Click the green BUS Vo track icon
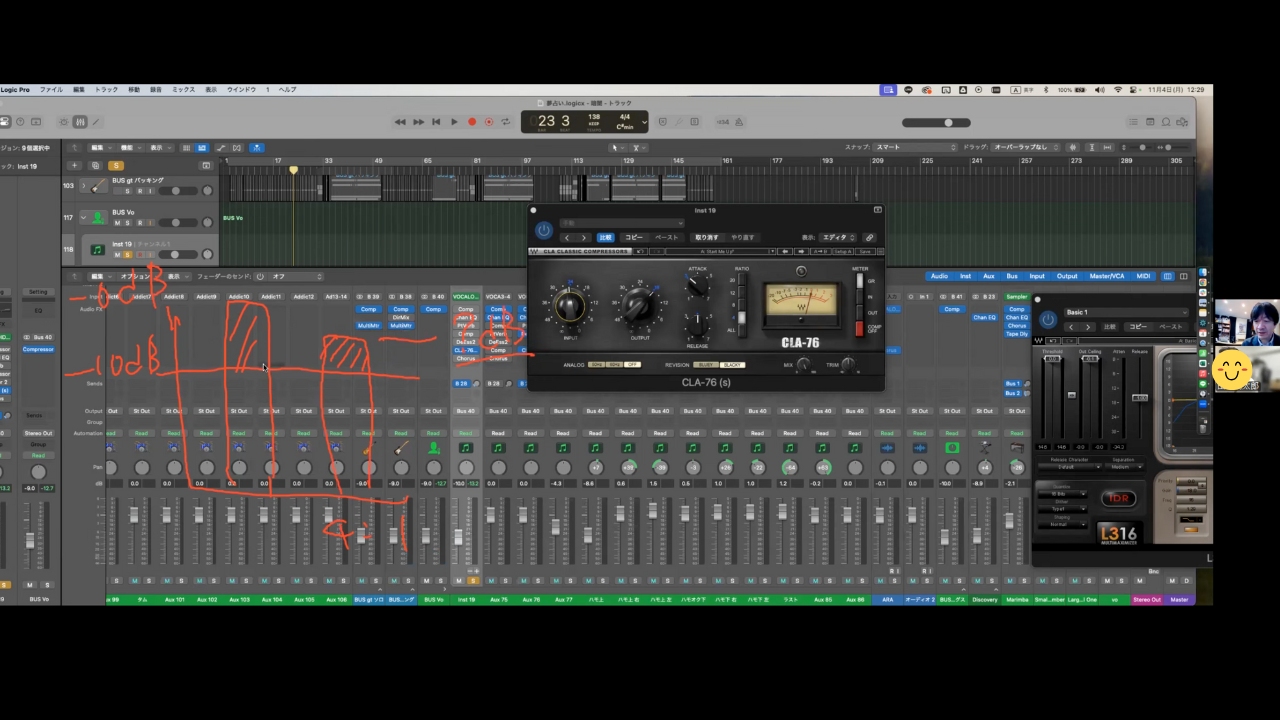The image size is (1280, 720). (98, 217)
